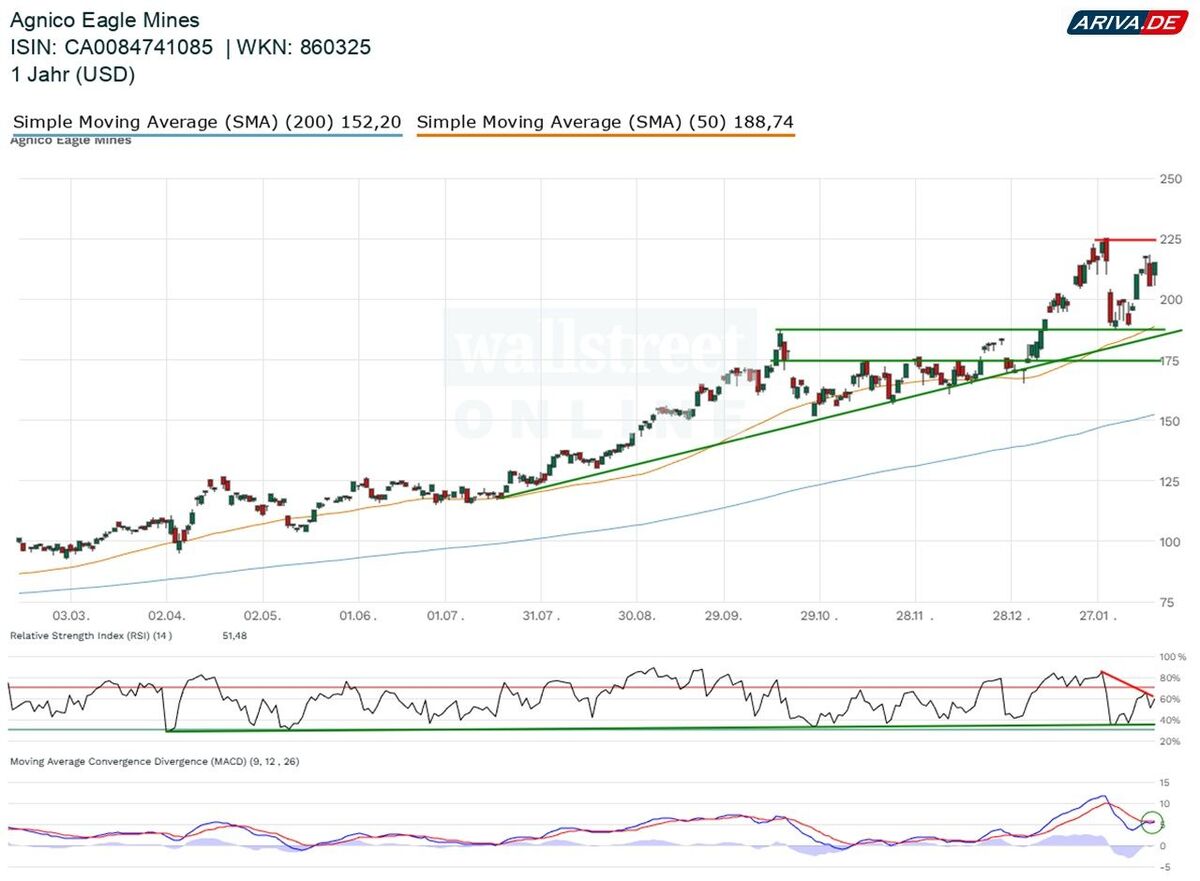Click the 175 price axis label
The width and height of the screenshot is (1200, 881).
(1171, 360)
